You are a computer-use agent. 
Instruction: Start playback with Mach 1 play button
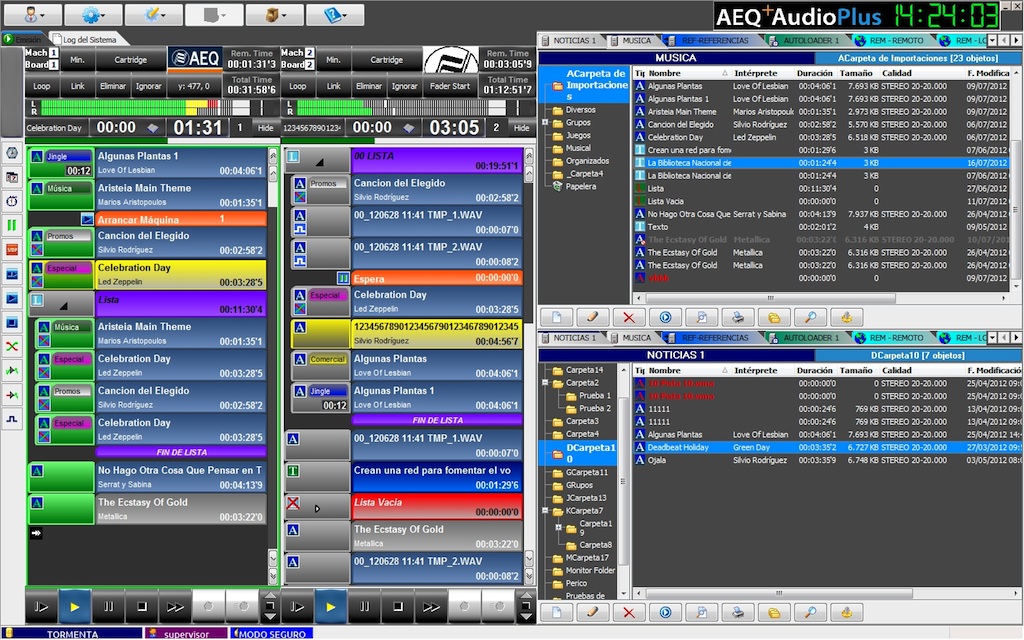[x=74, y=607]
